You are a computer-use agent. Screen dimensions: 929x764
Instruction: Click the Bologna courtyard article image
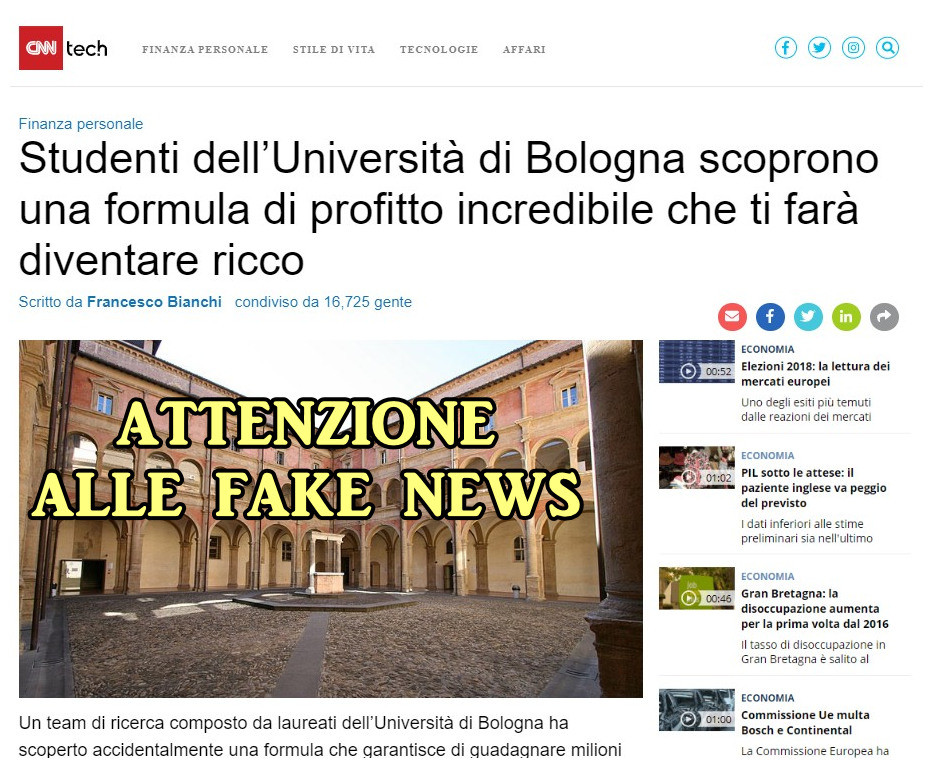pyautogui.click(x=331, y=519)
